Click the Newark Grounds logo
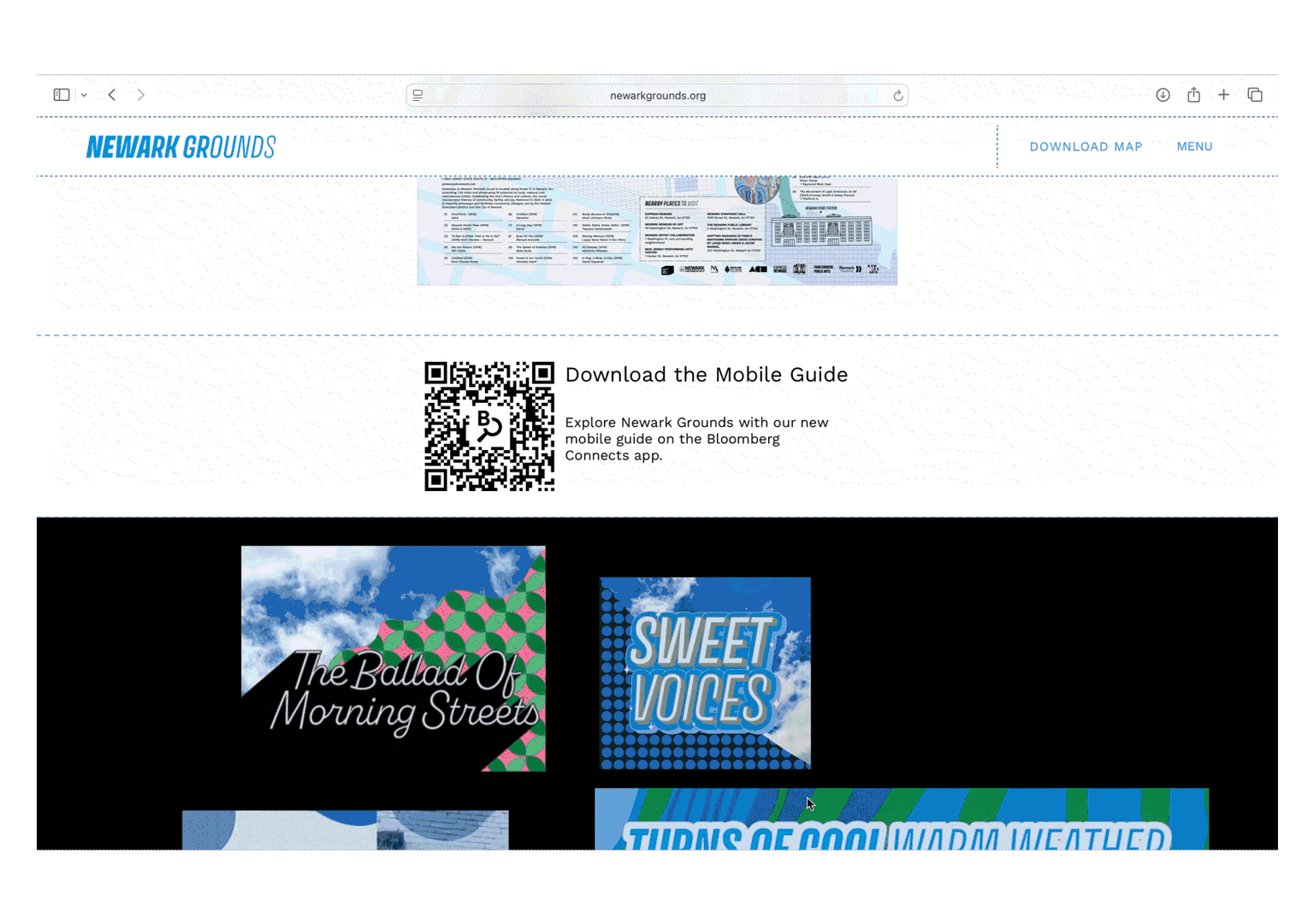This screenshot has height=924, width=1314. (181, 147)
